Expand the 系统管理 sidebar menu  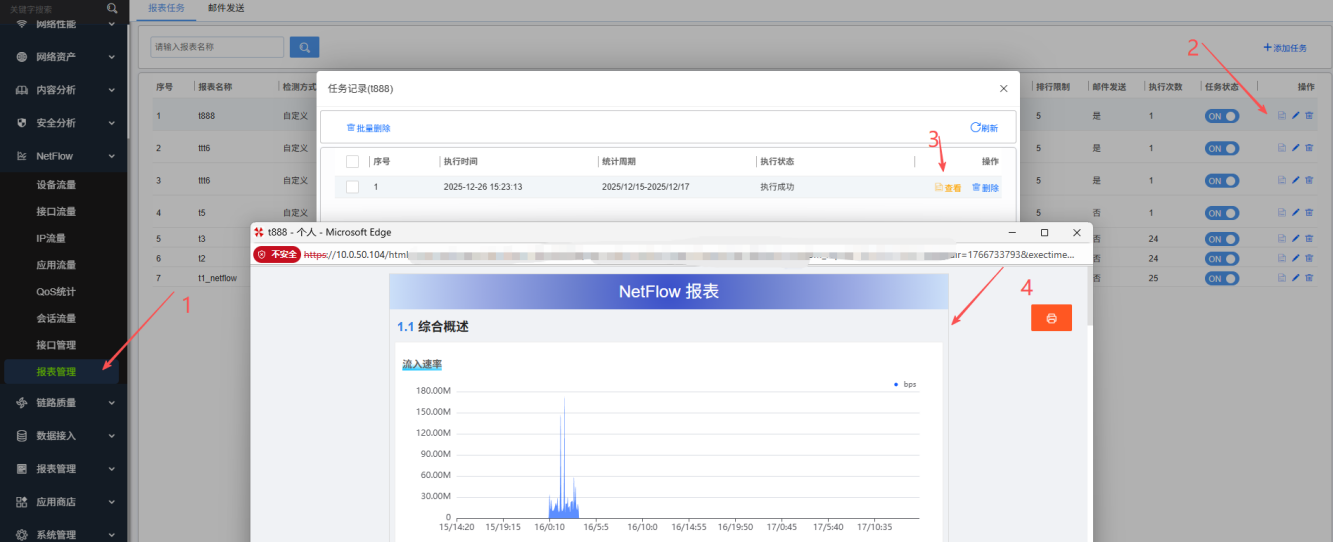[65, 534]
